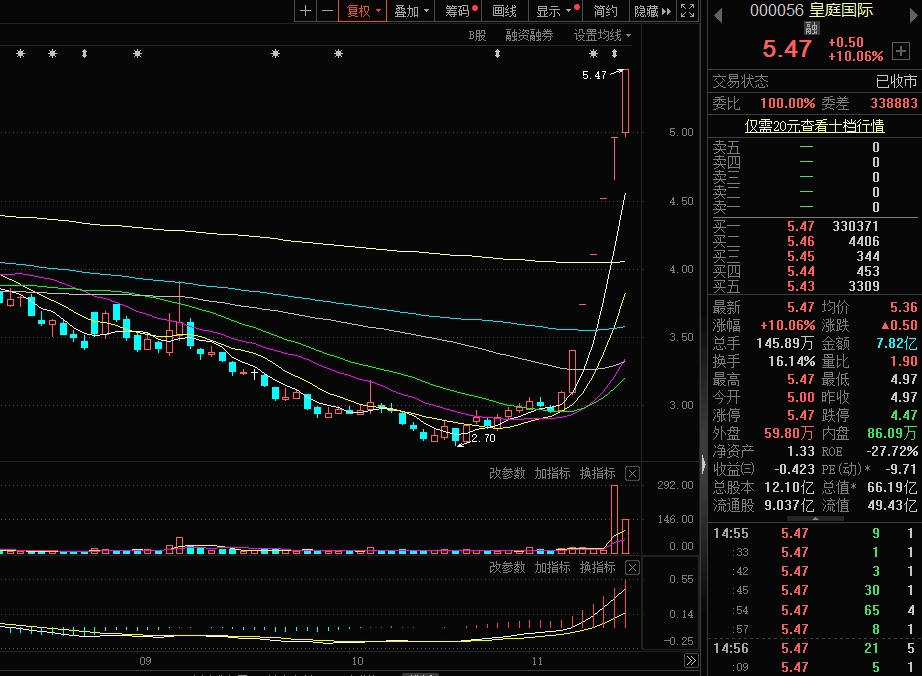Open the 设置均线 moving average dropdown

click(602, 35)
